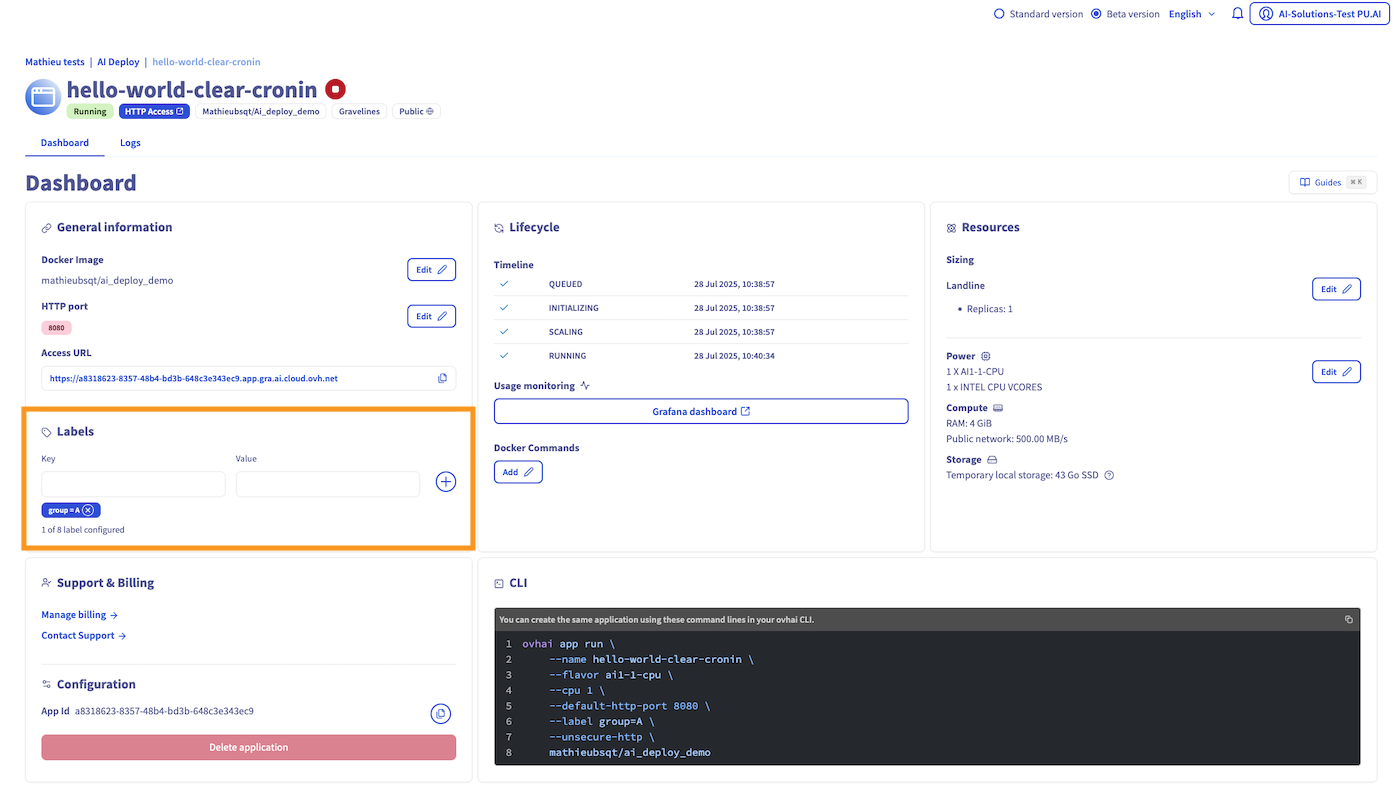
Task: Edit the Docker Image
Action: click(x=431, y=268)
